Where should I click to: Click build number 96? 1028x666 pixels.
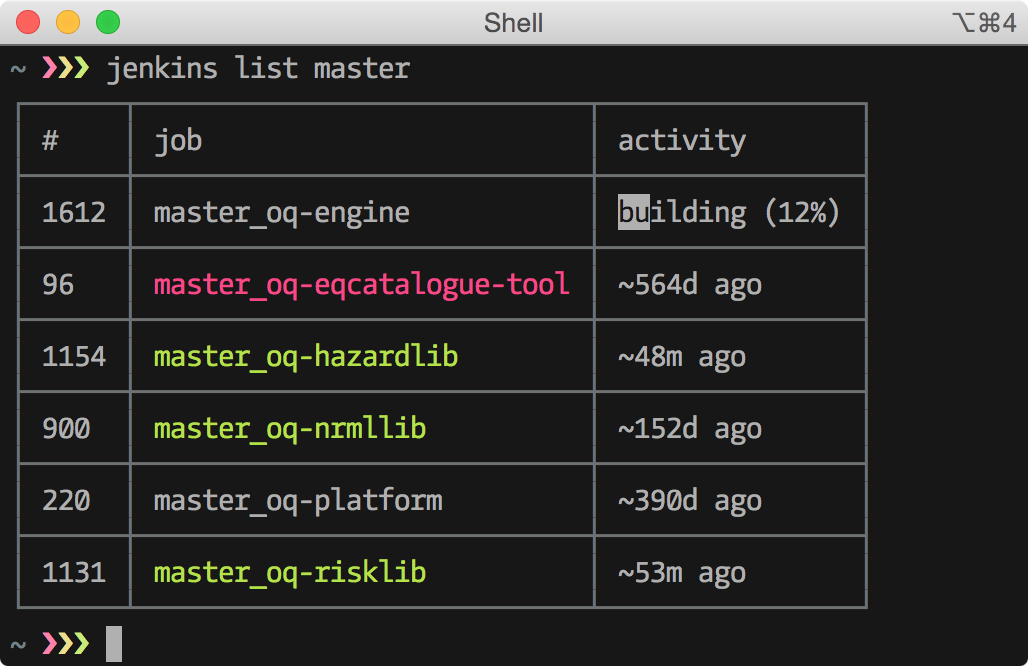[58, 284]
